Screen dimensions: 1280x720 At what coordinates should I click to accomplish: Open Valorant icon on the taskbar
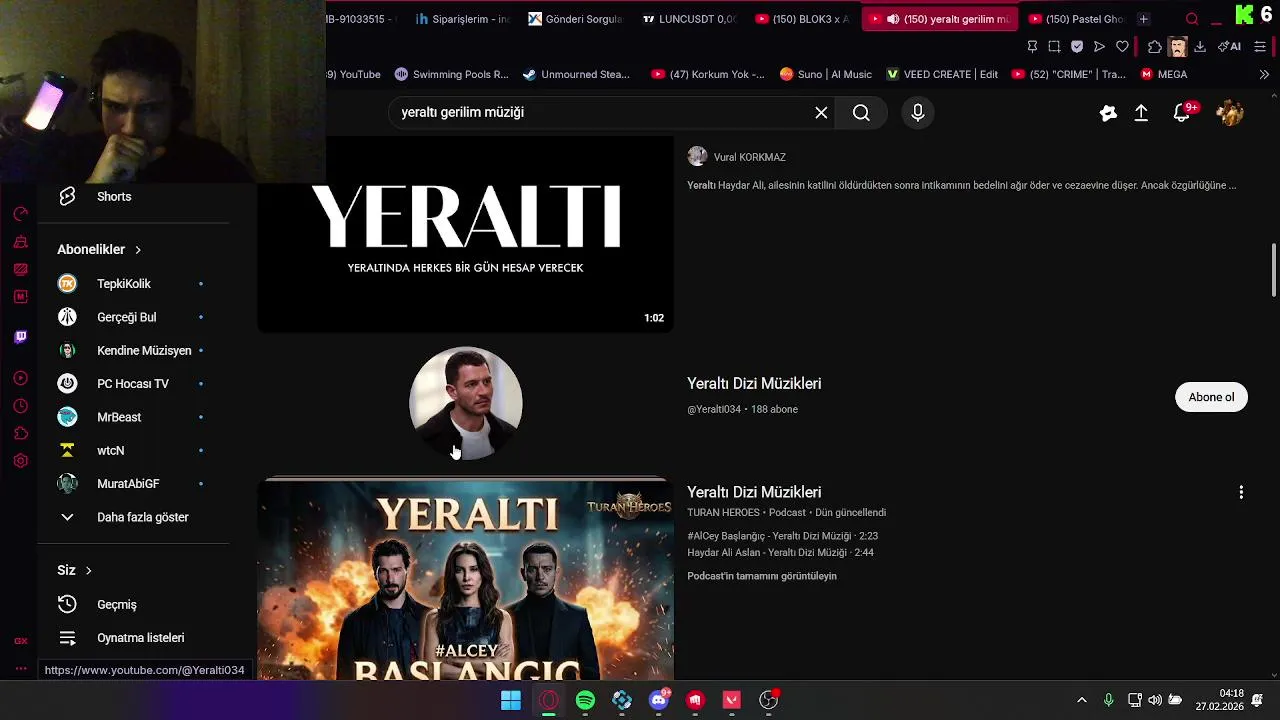pyautogui.click(x=732, y=700)
